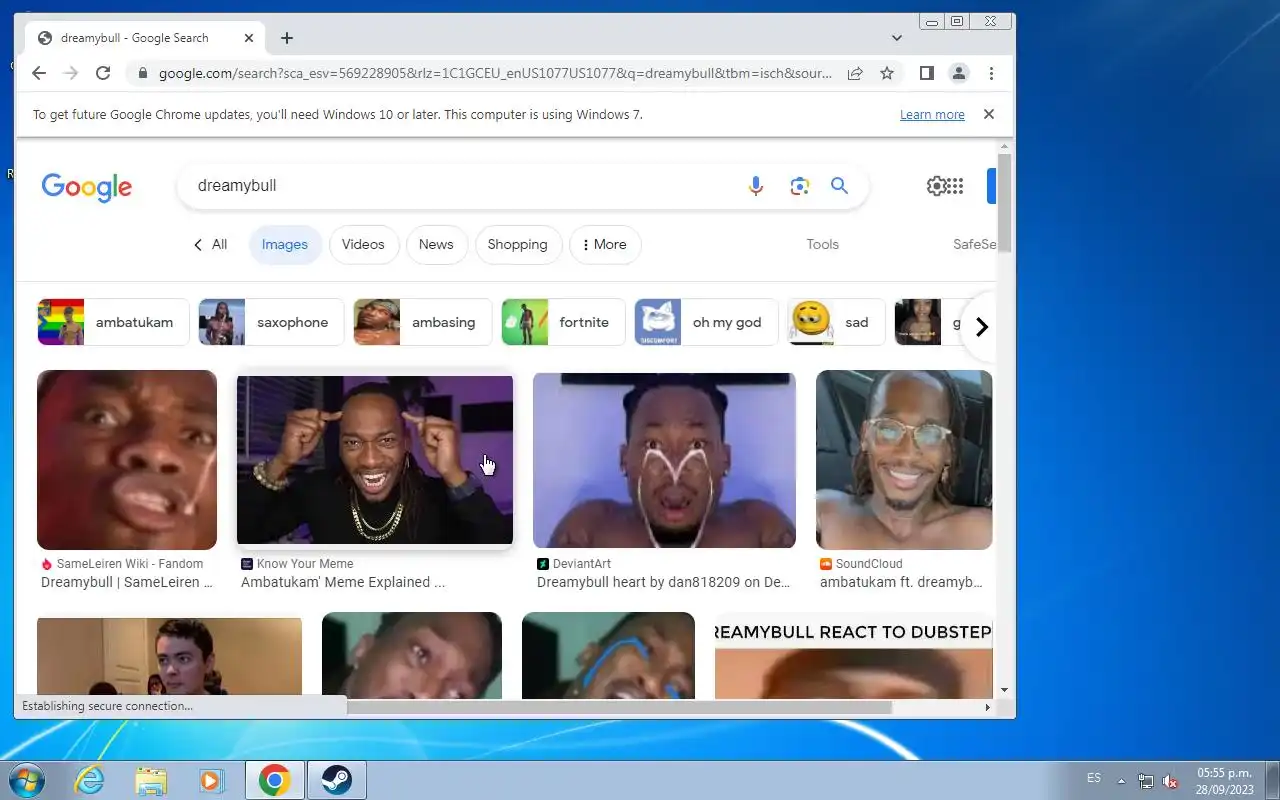Click the vertical page scrollbar

click(x=1005, y=204)
